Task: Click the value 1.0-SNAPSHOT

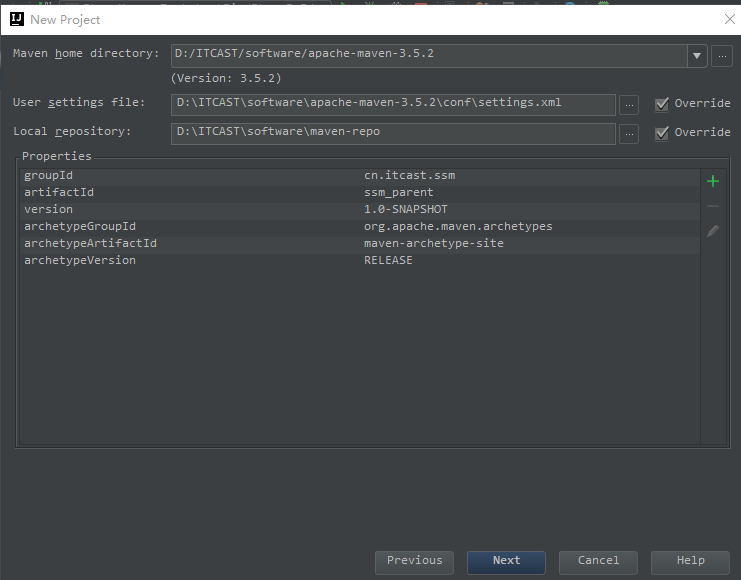Action: pyautogui.click(x=405, y=209)
